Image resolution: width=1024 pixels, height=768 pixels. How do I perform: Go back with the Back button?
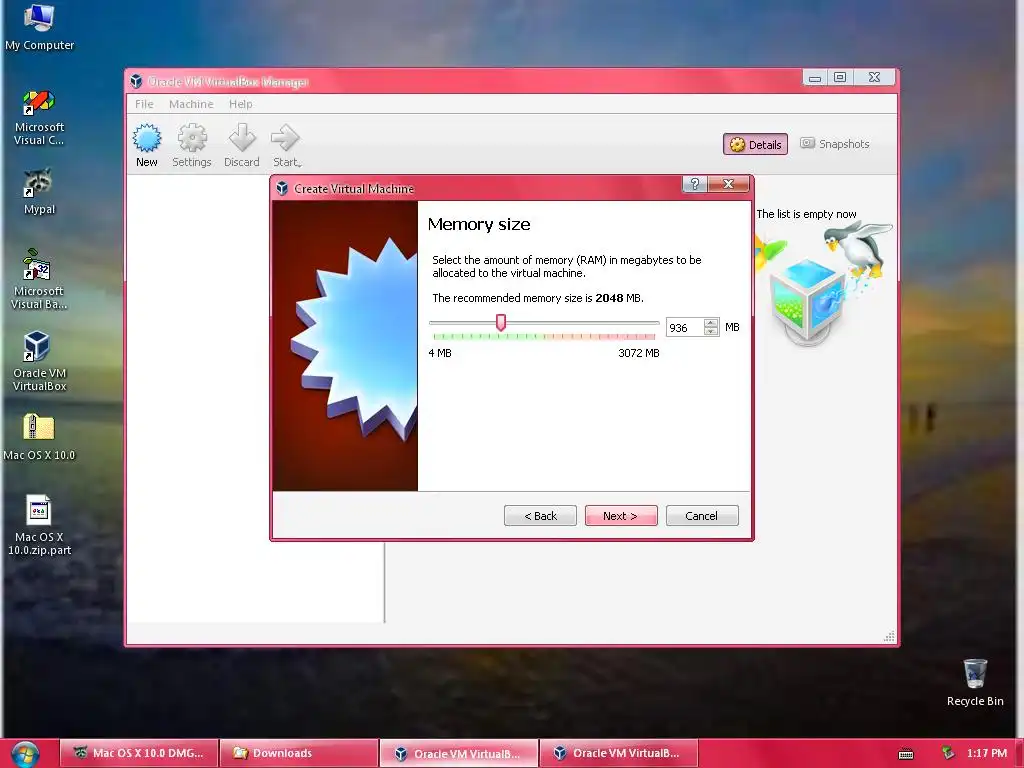540,516
